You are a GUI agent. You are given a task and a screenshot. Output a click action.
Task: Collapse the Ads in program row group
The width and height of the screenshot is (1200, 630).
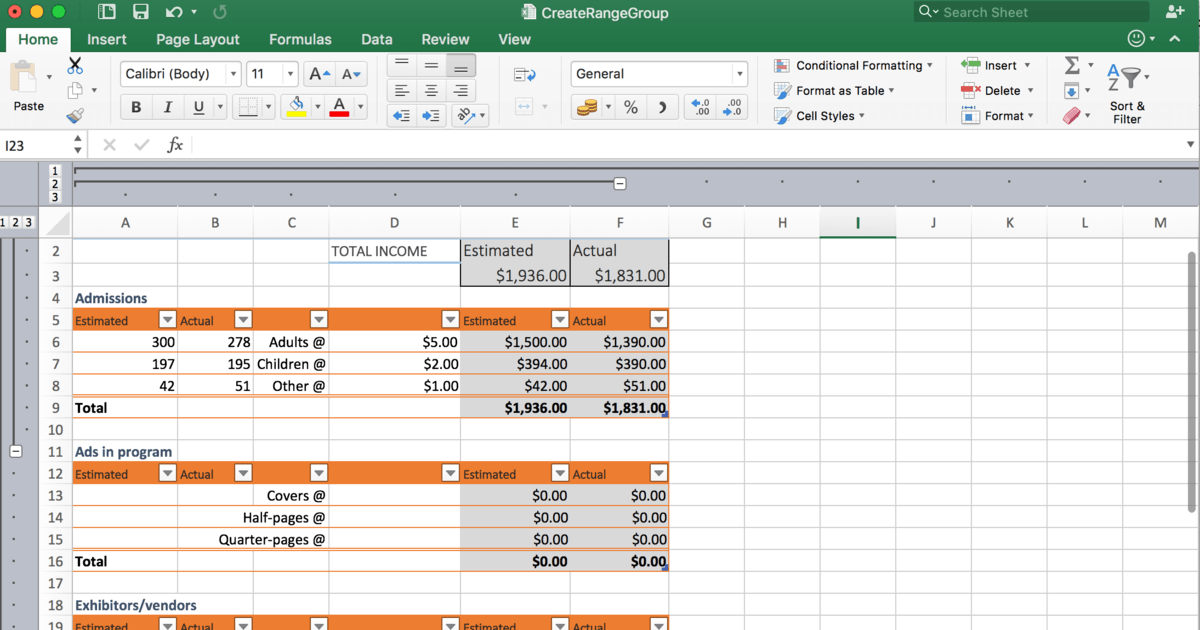[x=15, y=452]
